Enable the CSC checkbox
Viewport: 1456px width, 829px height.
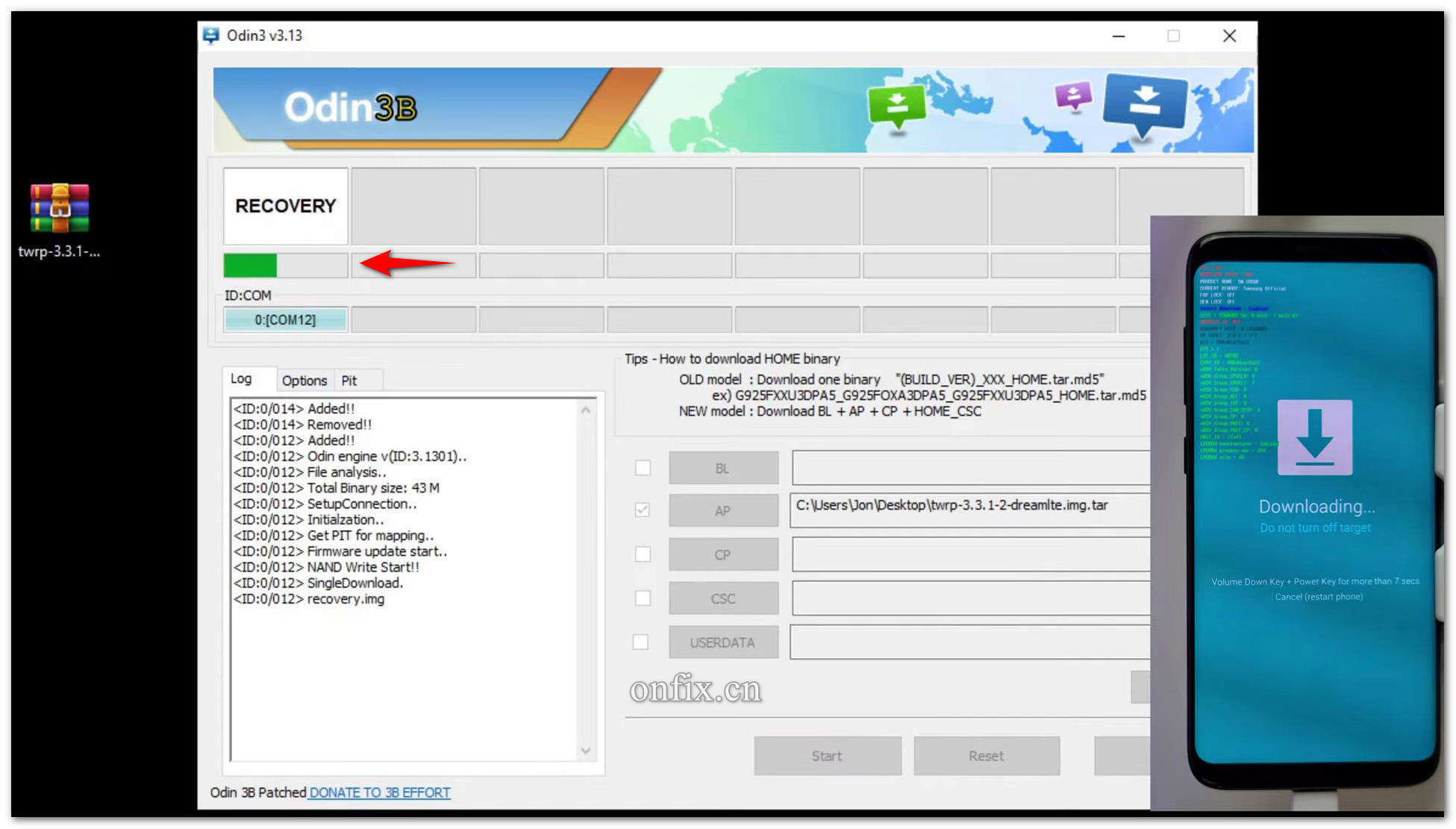click(643, 598)
